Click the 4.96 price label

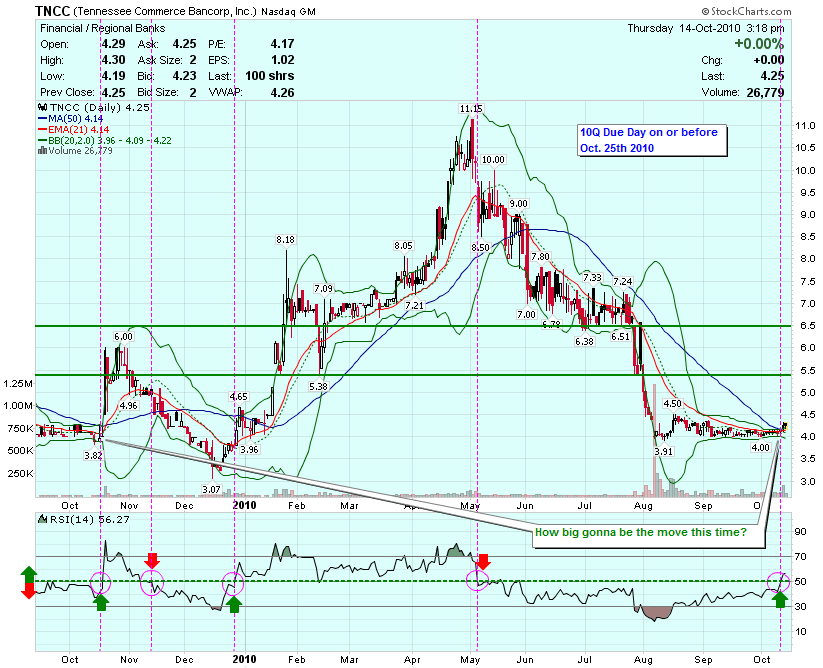click(x=129, y=405)
